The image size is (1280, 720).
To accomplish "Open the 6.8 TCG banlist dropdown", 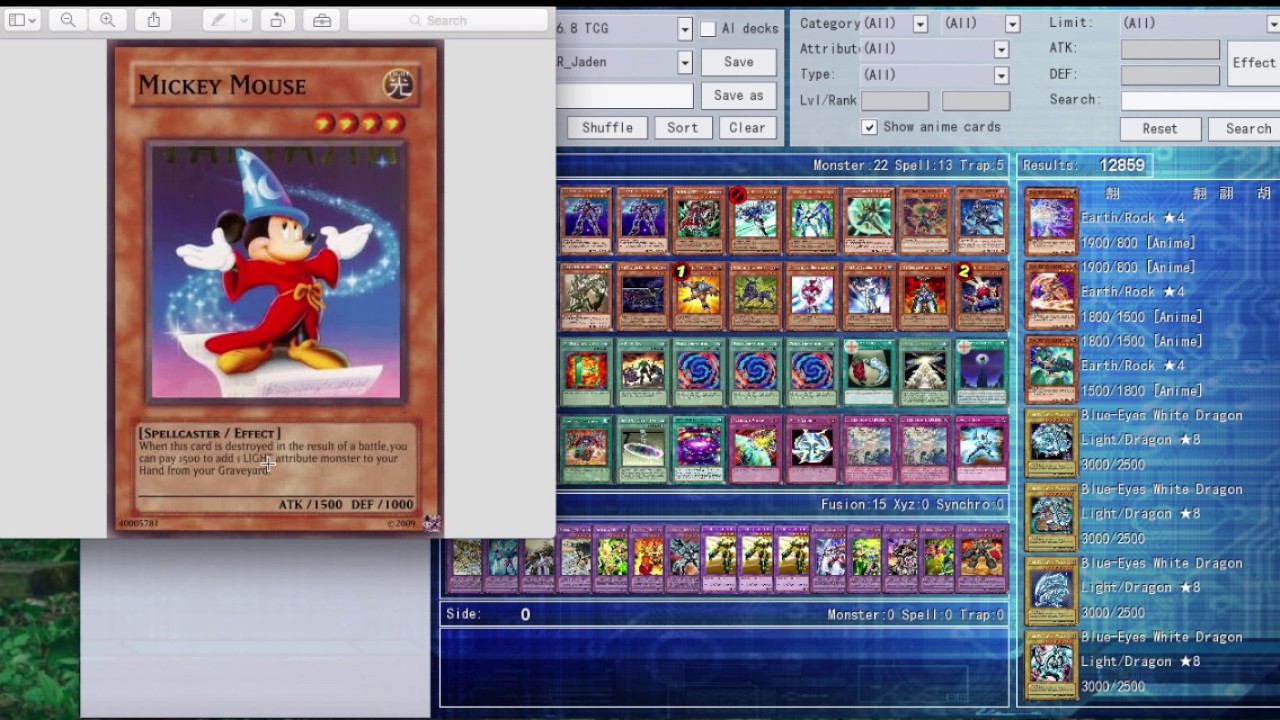I will pyautogui.click(x=685, y=29).
